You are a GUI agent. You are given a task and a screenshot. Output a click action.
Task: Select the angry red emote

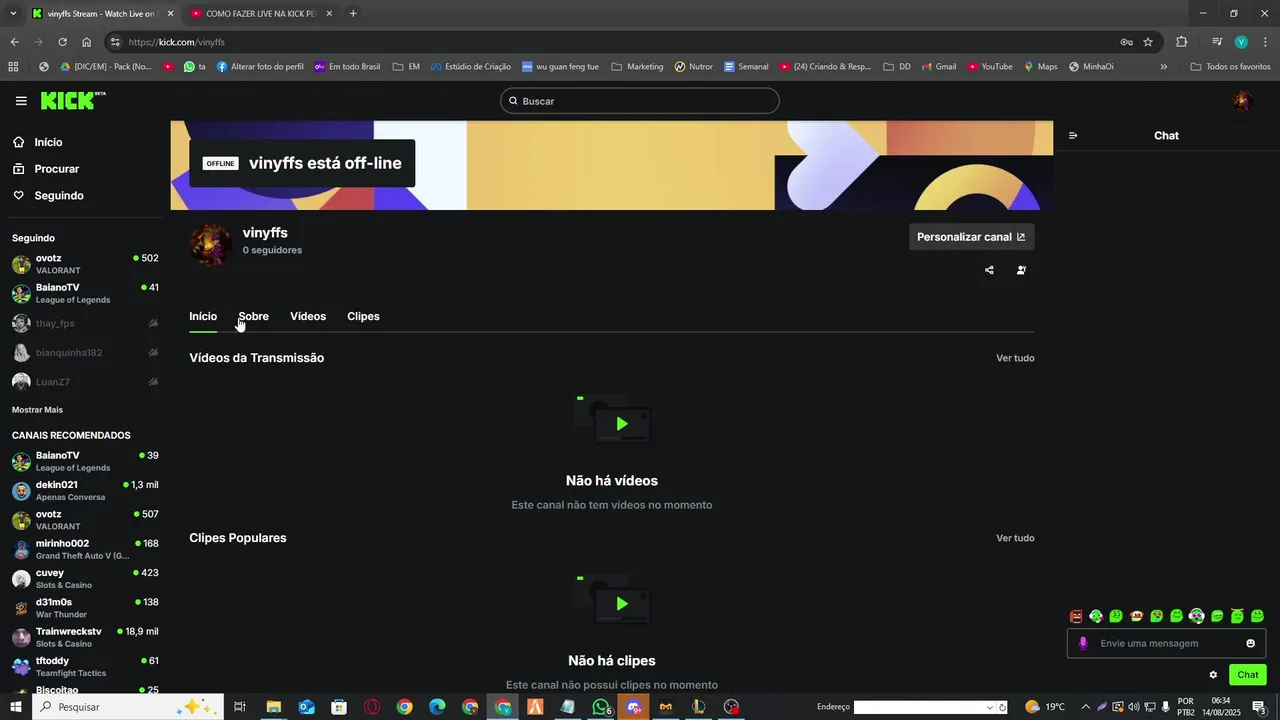[x=1076, y=616]
